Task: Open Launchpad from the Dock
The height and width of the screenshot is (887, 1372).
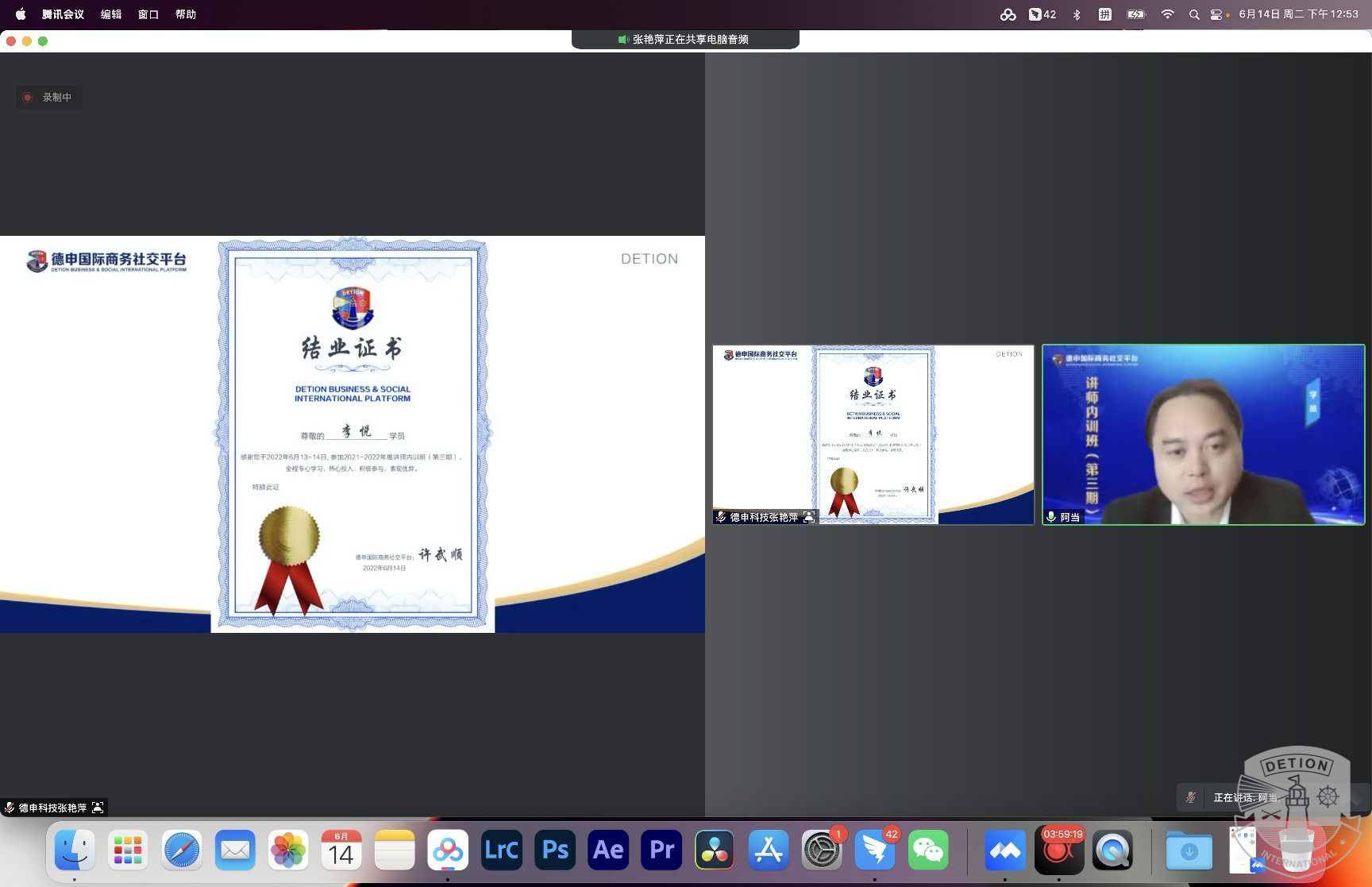Action: pos(128,850)
